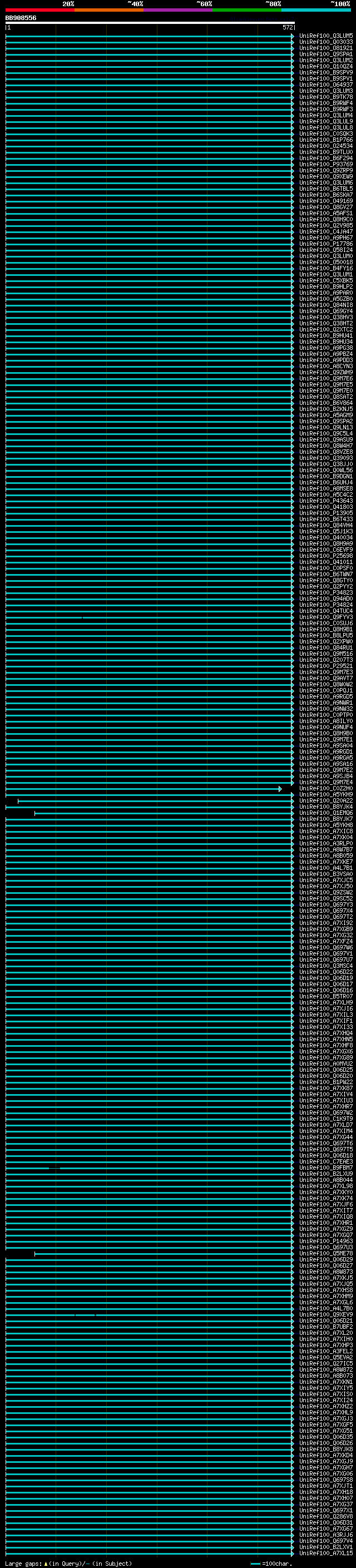Open hit UniRef100_Q10QZ4
Image resolution: width=356 pixels, height=1568 pixels.
point(326,66)
